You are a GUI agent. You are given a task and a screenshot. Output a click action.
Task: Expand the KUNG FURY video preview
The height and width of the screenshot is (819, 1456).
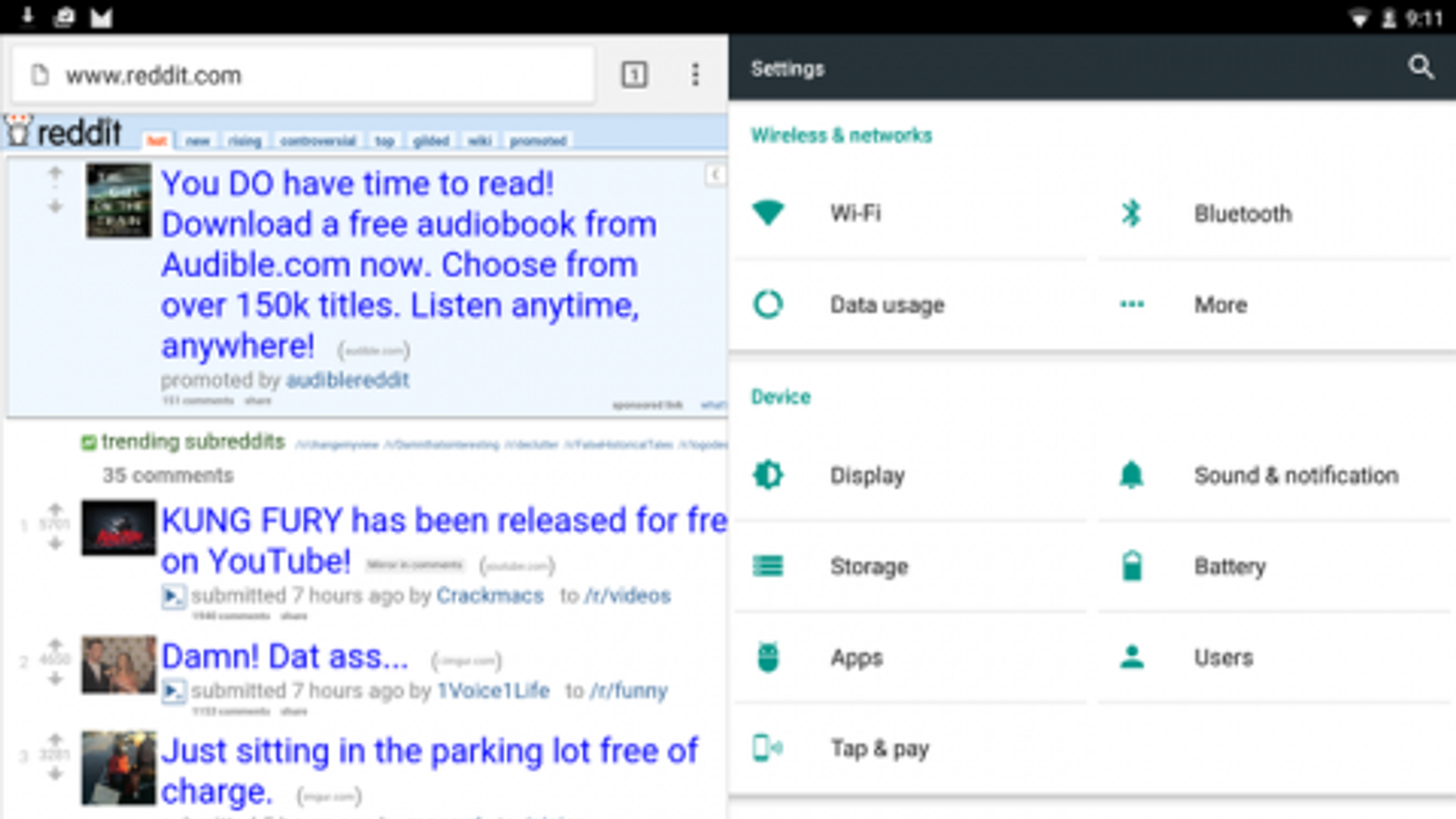click(172, 597)
